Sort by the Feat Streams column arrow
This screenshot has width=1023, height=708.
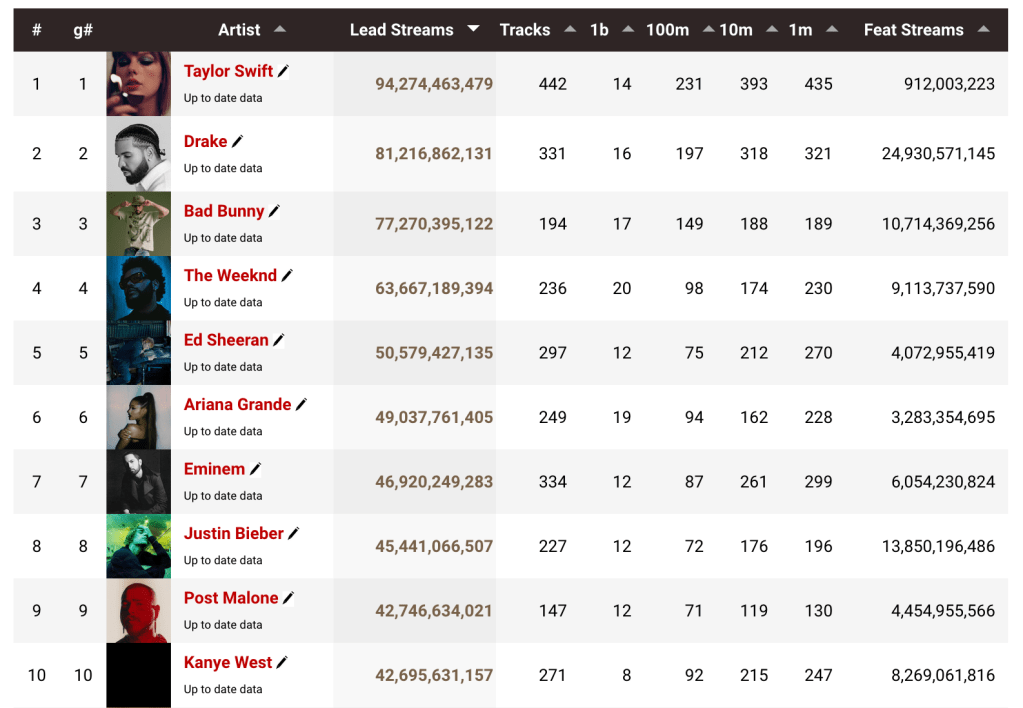coord(984,30)
